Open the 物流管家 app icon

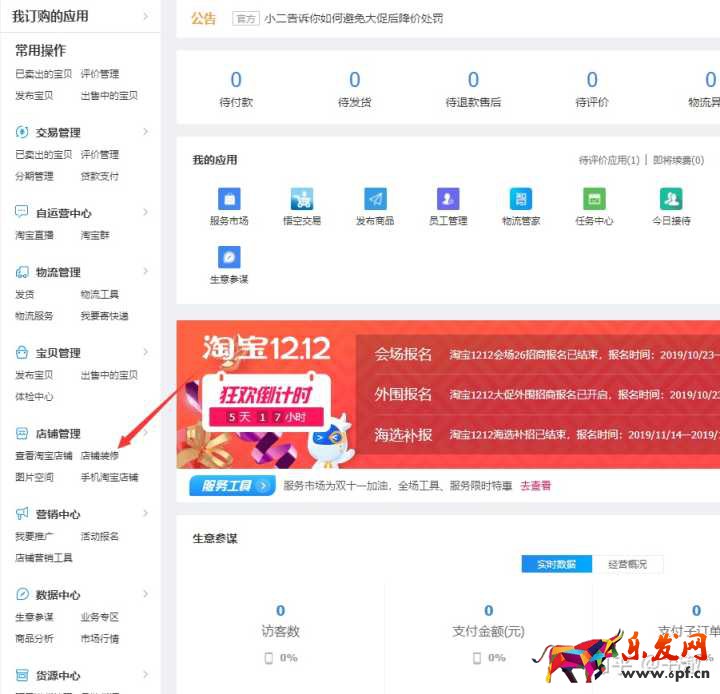click(x=521, y=199)
